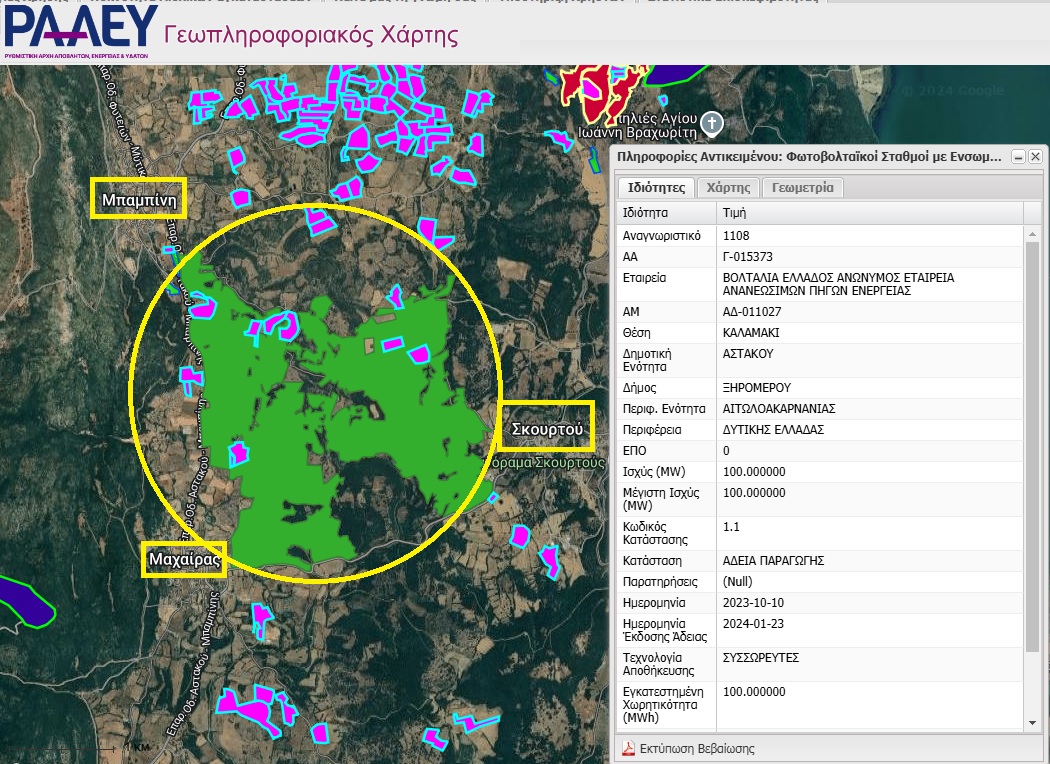This screenshot has height=764, width=1050.
Task: Open the Γεωμετρία tab
Action: pyautogui.click(x=802, y=188)
